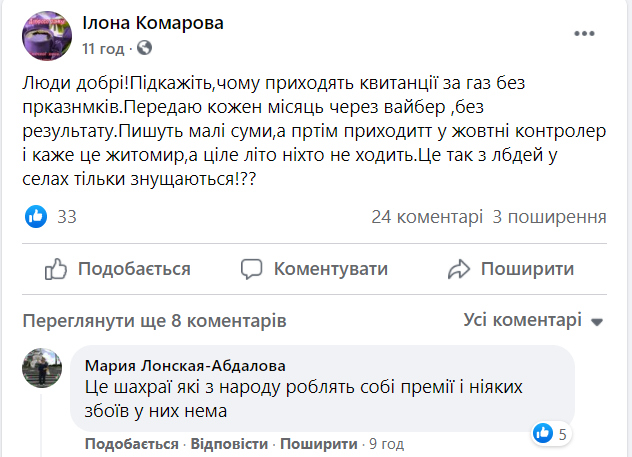
Task: Click the 11 год post timestamp
Action: coord(103,47)
